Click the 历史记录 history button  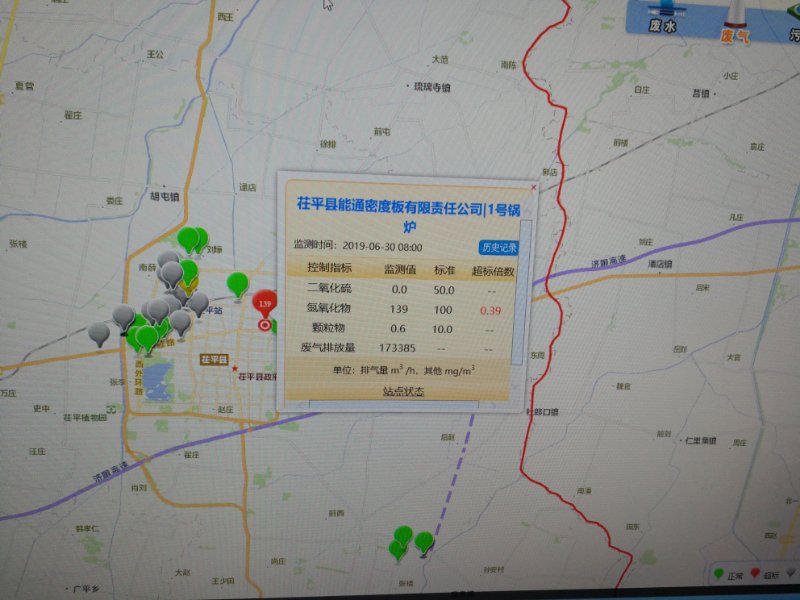(x=499, y=247)
